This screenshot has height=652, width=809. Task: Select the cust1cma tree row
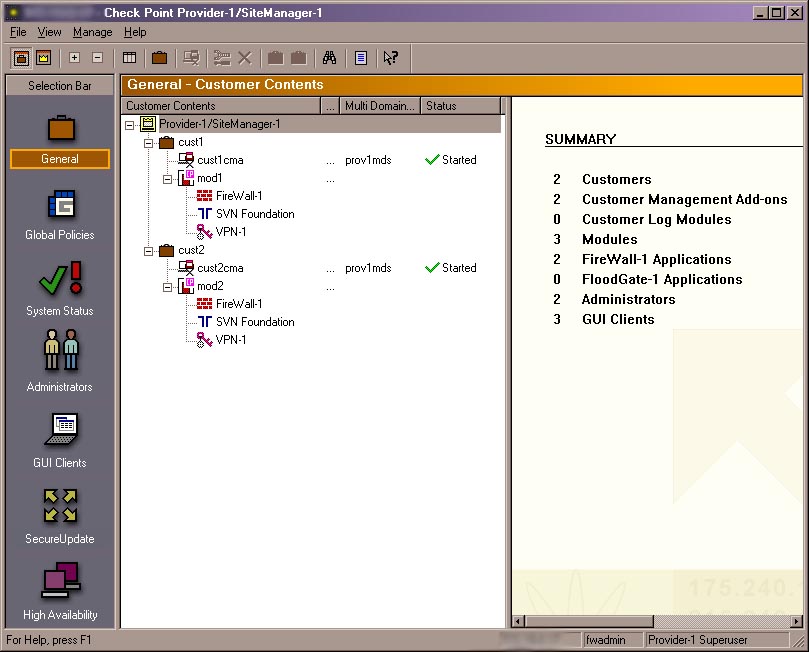[220, 160]
